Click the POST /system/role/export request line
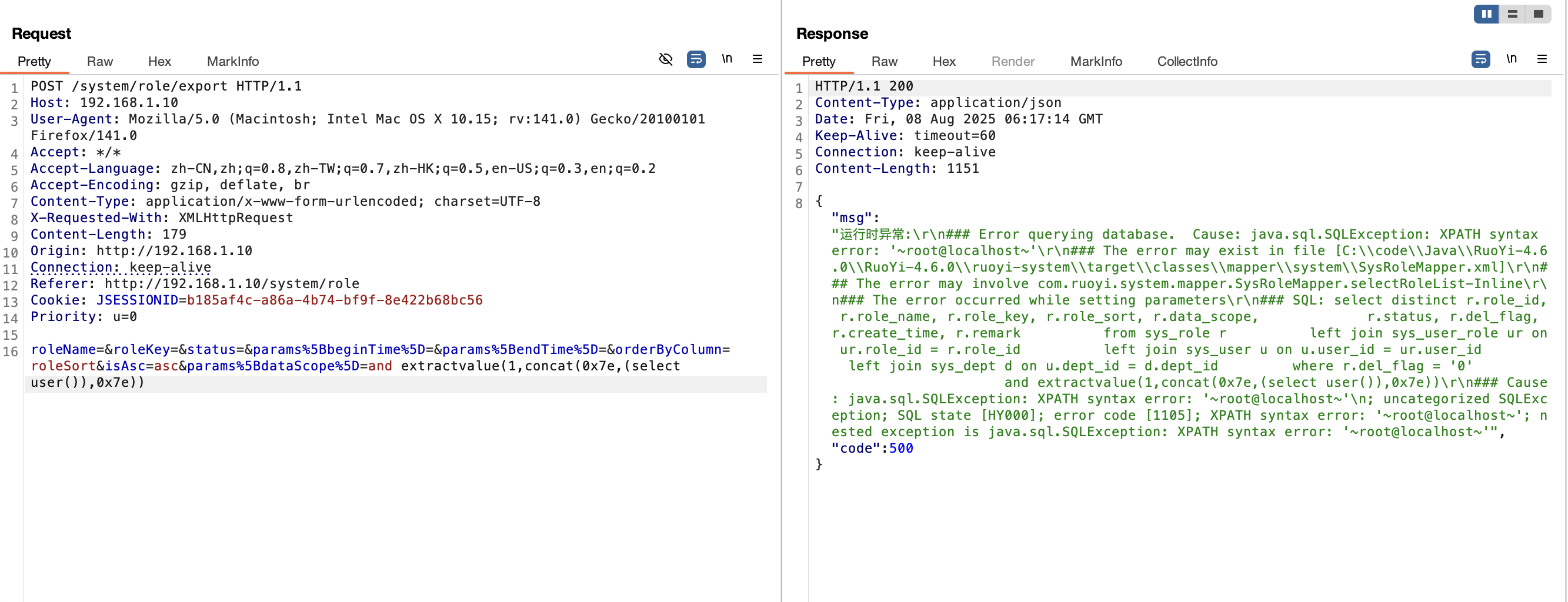Viewport: 1568px width, 602px height. pos(166,86)
